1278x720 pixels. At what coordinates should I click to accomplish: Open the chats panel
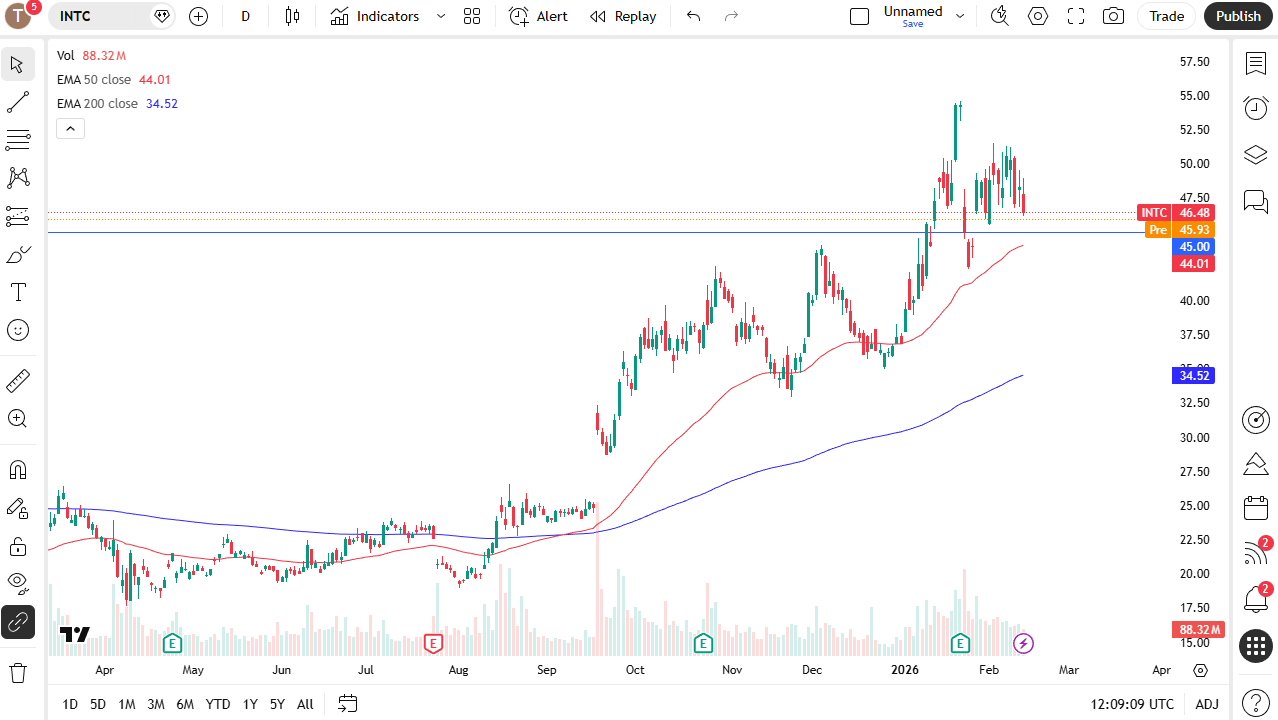[1256, 201]
